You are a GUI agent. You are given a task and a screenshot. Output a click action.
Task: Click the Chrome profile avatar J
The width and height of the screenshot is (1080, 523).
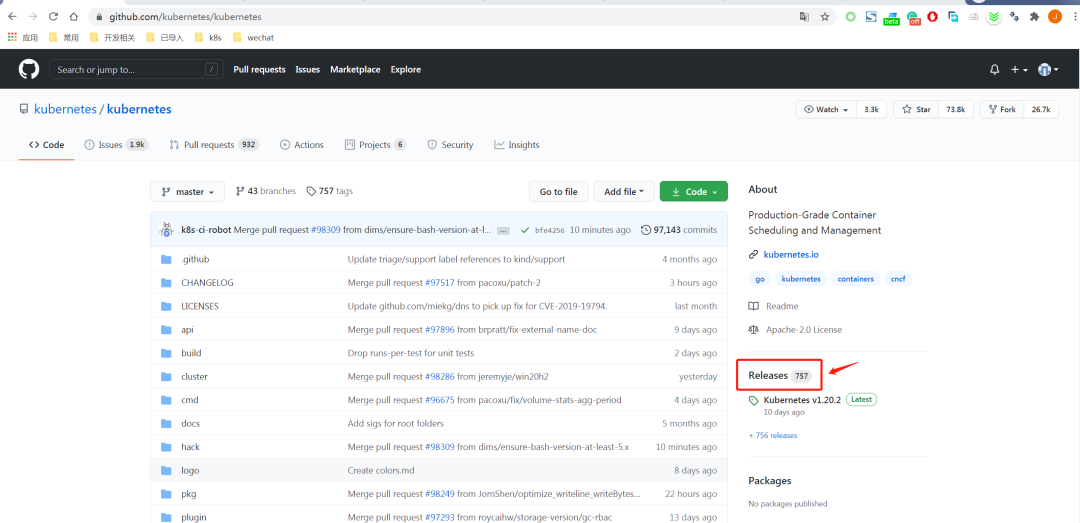[1055, 17]
